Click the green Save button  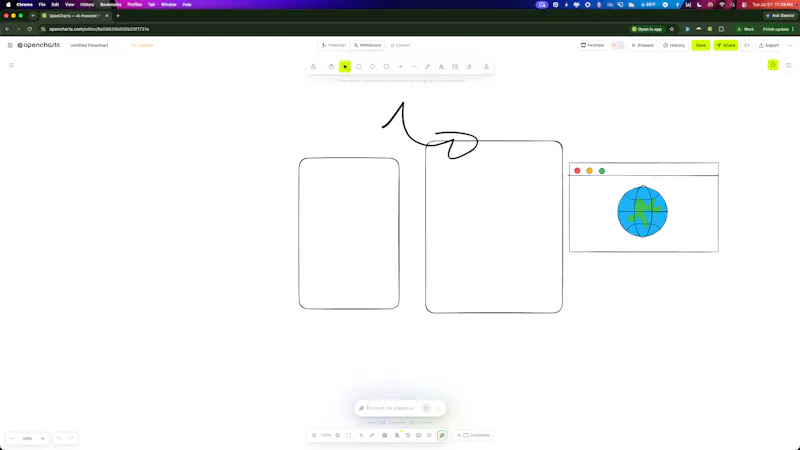(701, 45)
